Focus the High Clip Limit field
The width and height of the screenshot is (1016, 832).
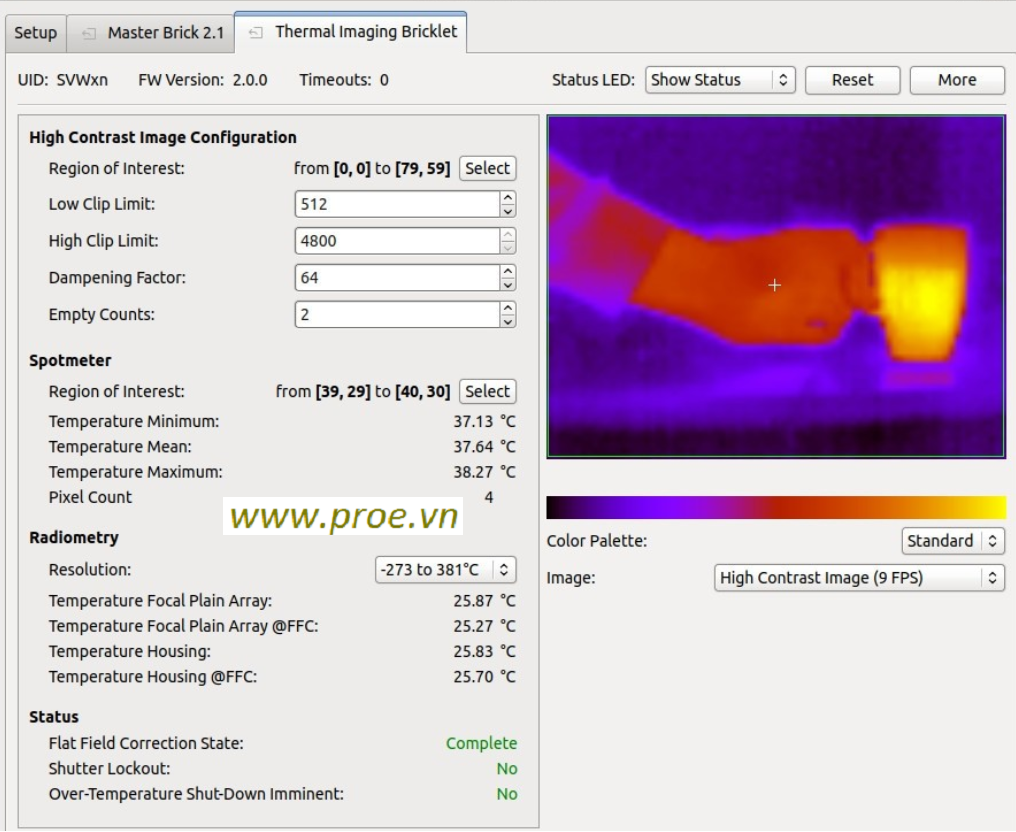click(x=397, y=241)
